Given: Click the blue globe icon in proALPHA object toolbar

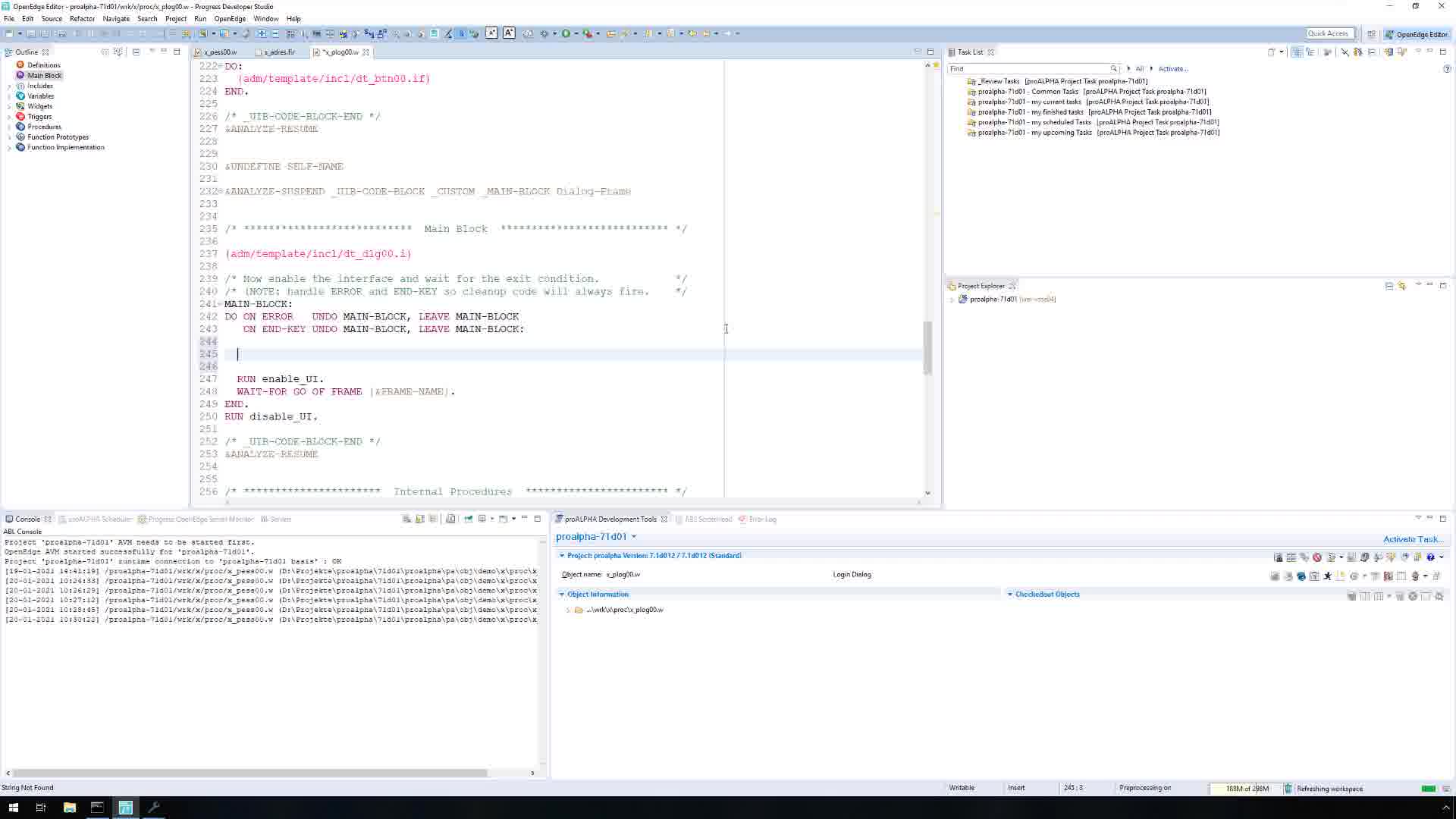Looking at the screenshot, I should (1301, 576).
